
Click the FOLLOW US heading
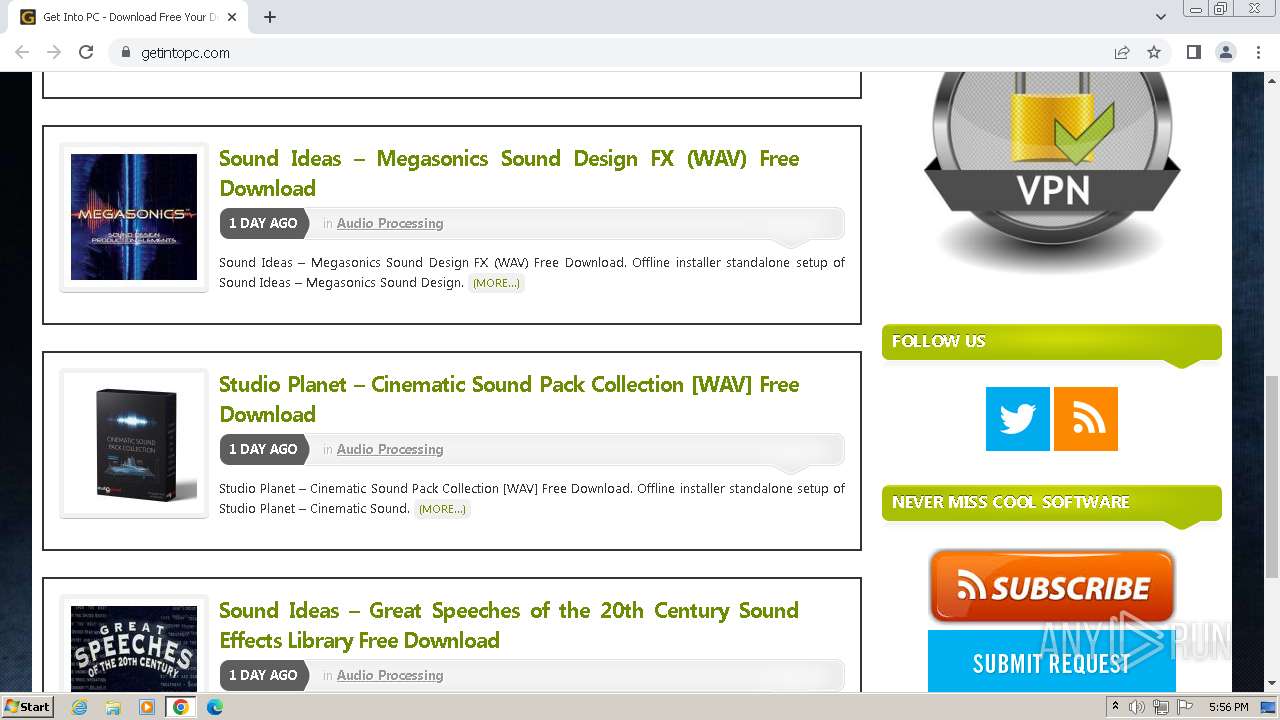tap(939, 341)
